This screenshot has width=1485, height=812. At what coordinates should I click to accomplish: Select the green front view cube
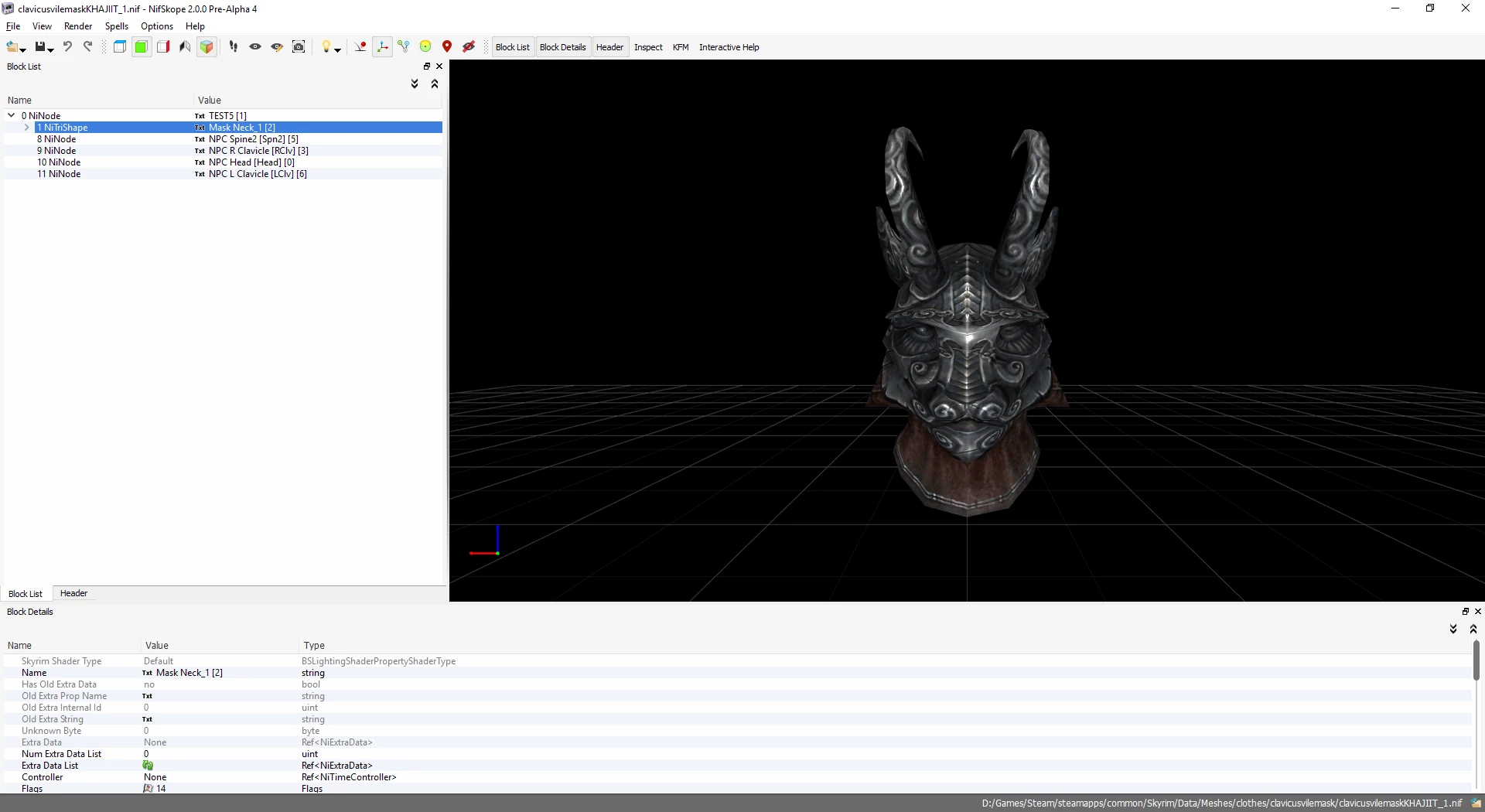pos(141,46)
